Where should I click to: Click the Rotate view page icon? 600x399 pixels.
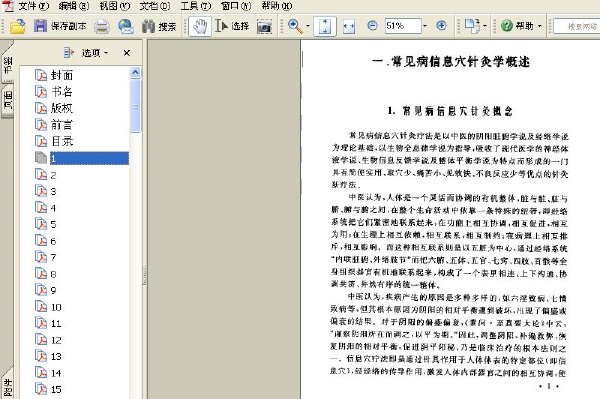472,26
